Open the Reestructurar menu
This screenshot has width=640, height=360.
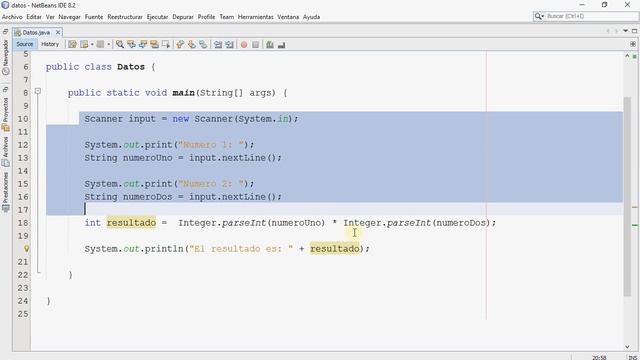click(125, 17)
